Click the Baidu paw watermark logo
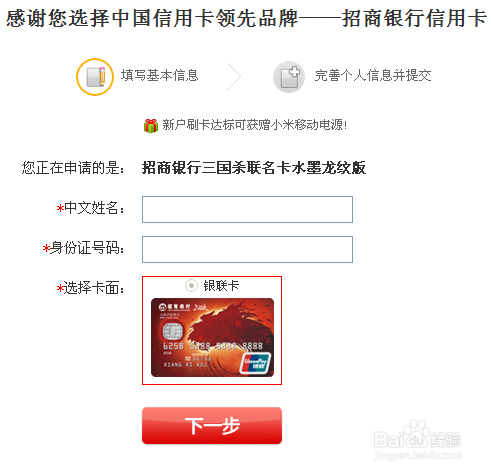The height and width of the screenshot is (473, 491). [417, 435]
